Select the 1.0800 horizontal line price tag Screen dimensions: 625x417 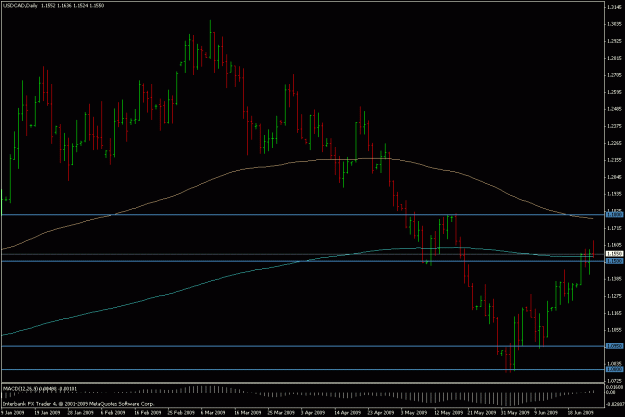614,370
